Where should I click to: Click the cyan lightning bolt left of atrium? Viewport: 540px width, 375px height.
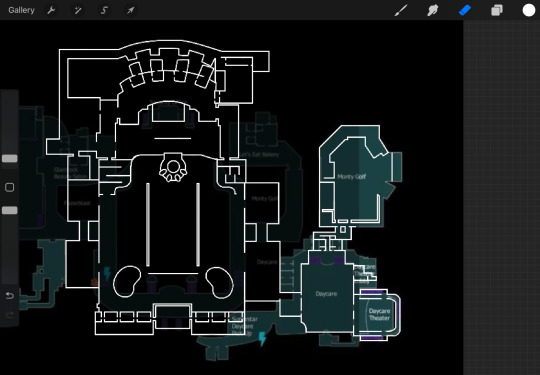coord(107,273)
